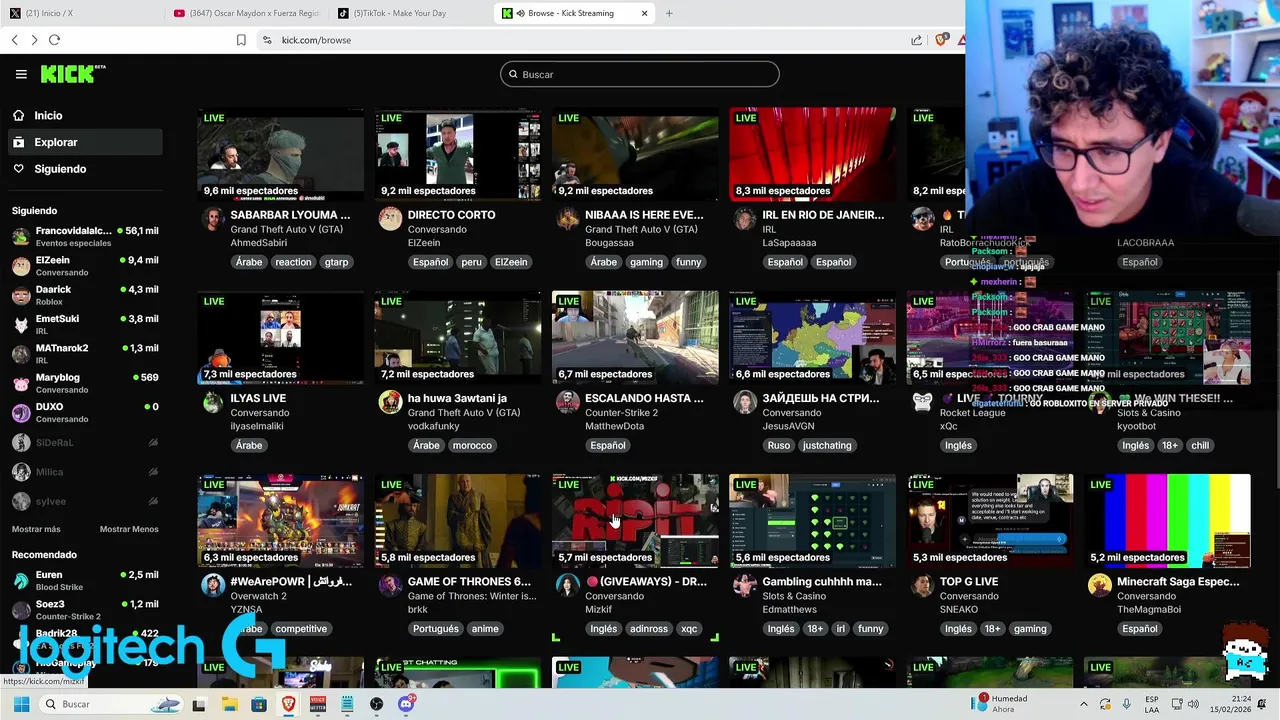Screen dimensions: 1280x720
Task: Focus the Buscar search field on Kick
Action: [640, 74]
